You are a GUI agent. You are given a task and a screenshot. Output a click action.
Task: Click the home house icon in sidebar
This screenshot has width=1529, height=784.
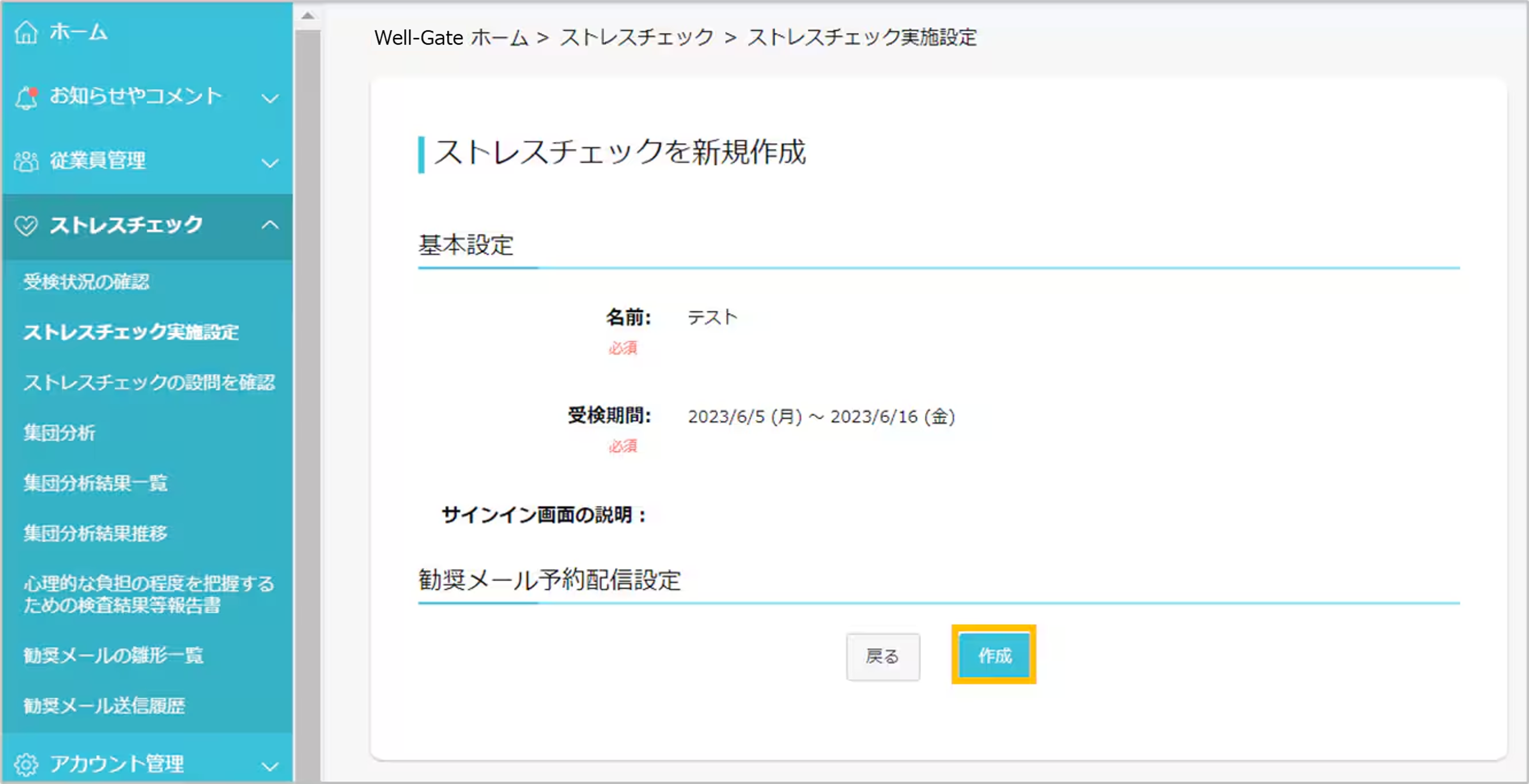(25, 32)
